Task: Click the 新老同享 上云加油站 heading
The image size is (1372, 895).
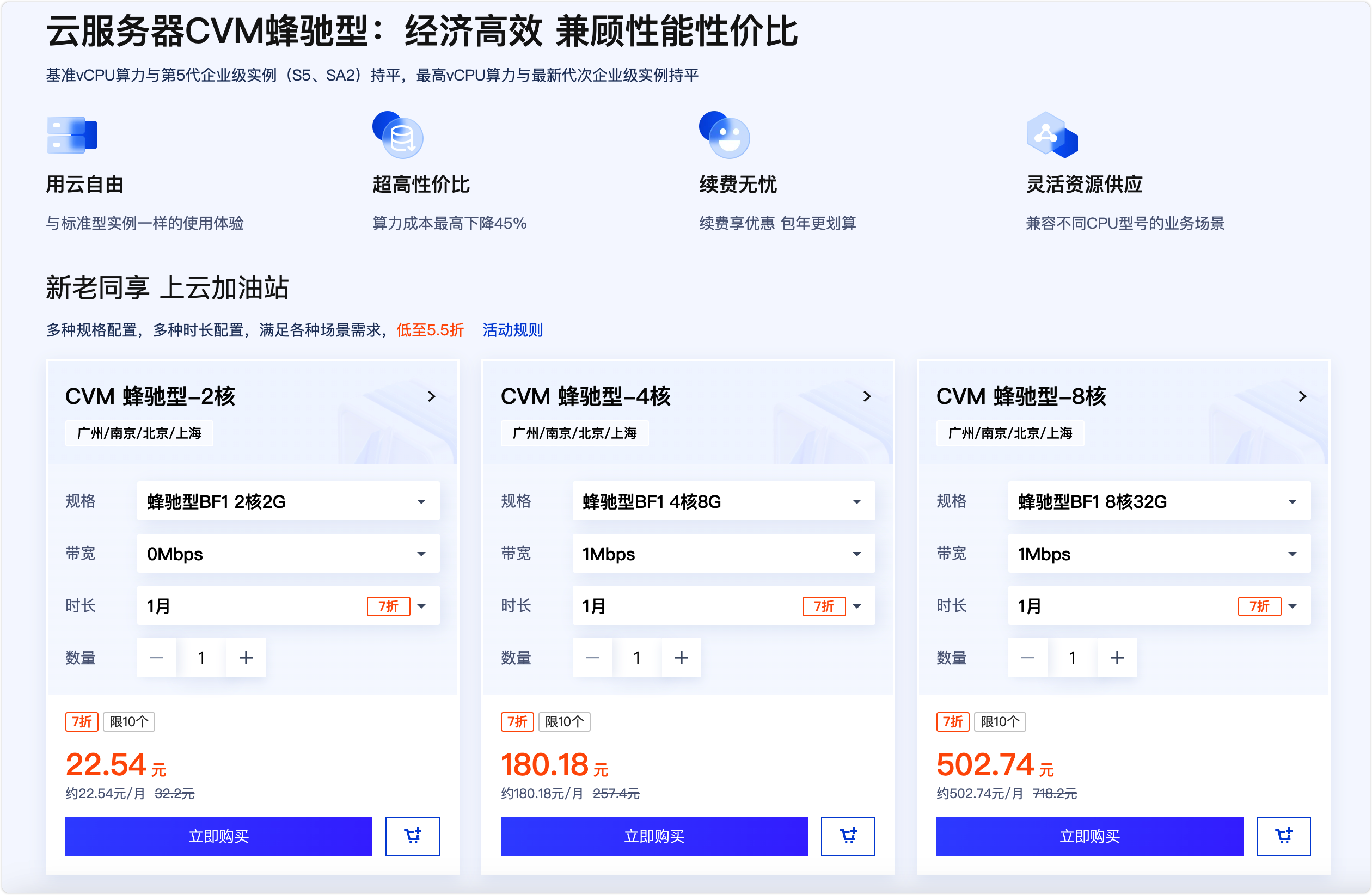Action: pyautogui.click(x=167, y=287)
